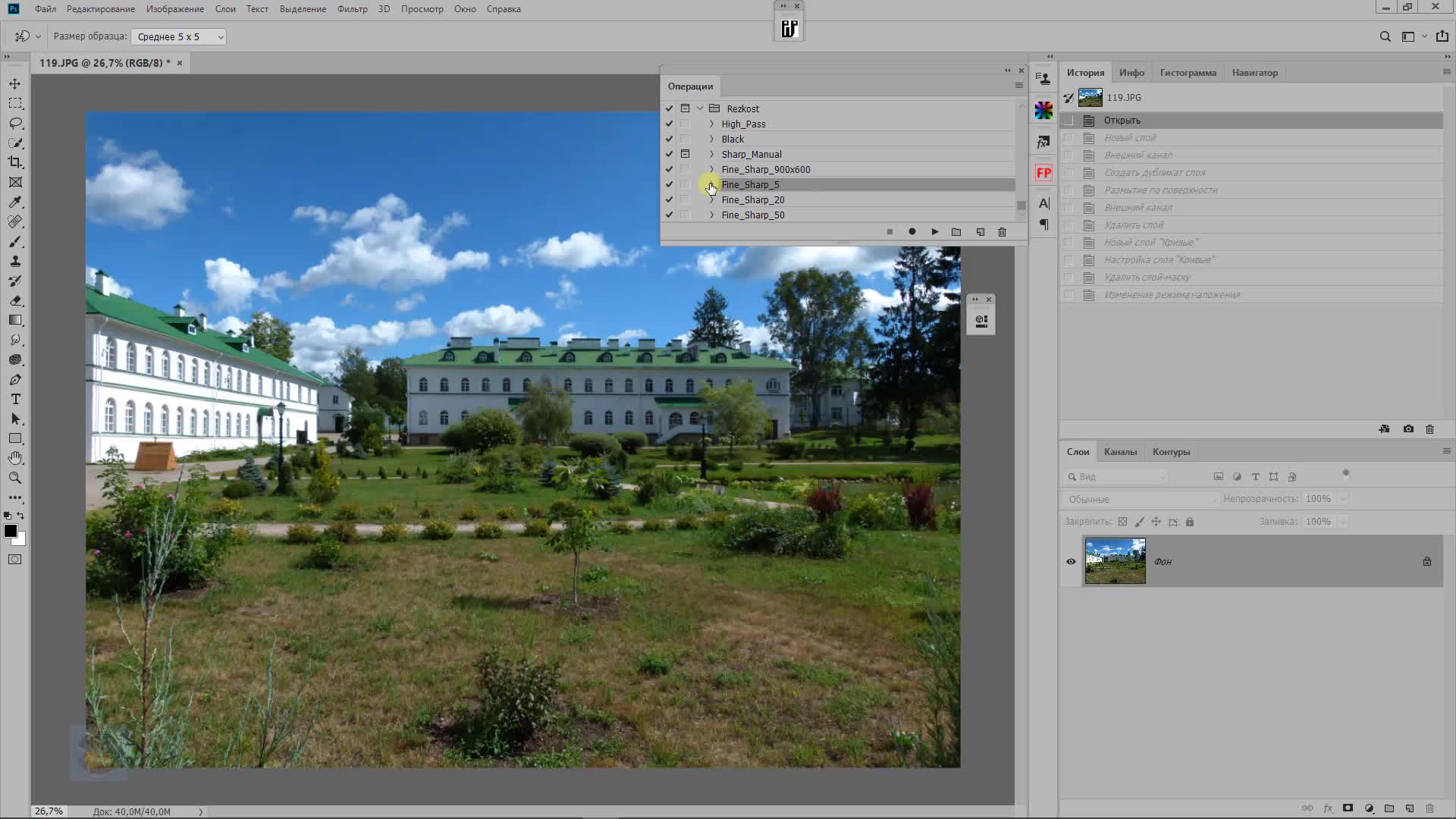Image resolution: width=1456 pixels, height=819 pixels.
Task: Expand the Sharp_Manual action group
Action: point(710,154)
